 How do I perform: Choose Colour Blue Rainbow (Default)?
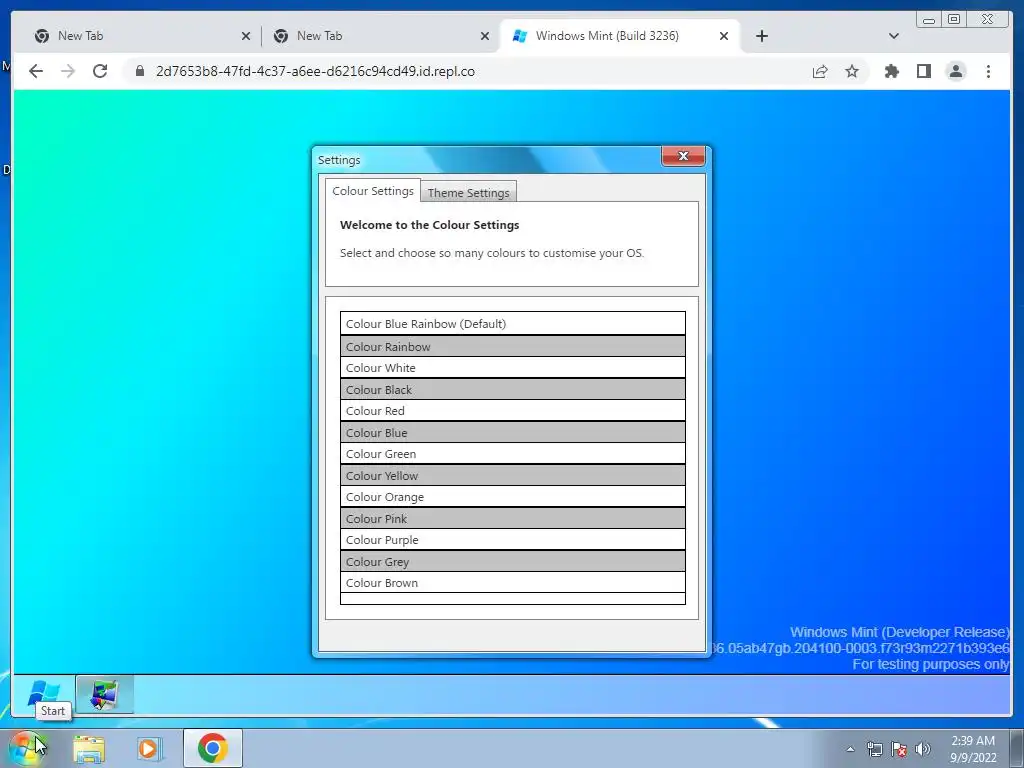pyautogui.click(x=513, y=323)
